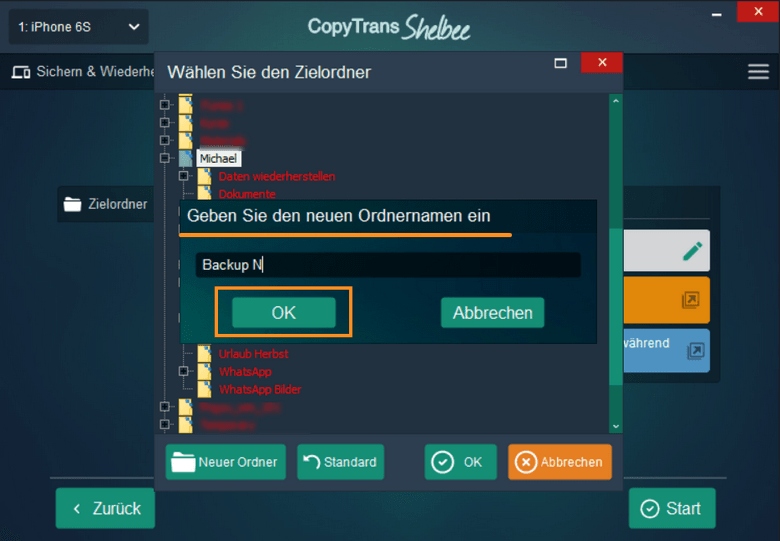Image resolution: width=780 pixels, height=541 pixels.
Task: Select the Michael folder
Action: point(218,159)
